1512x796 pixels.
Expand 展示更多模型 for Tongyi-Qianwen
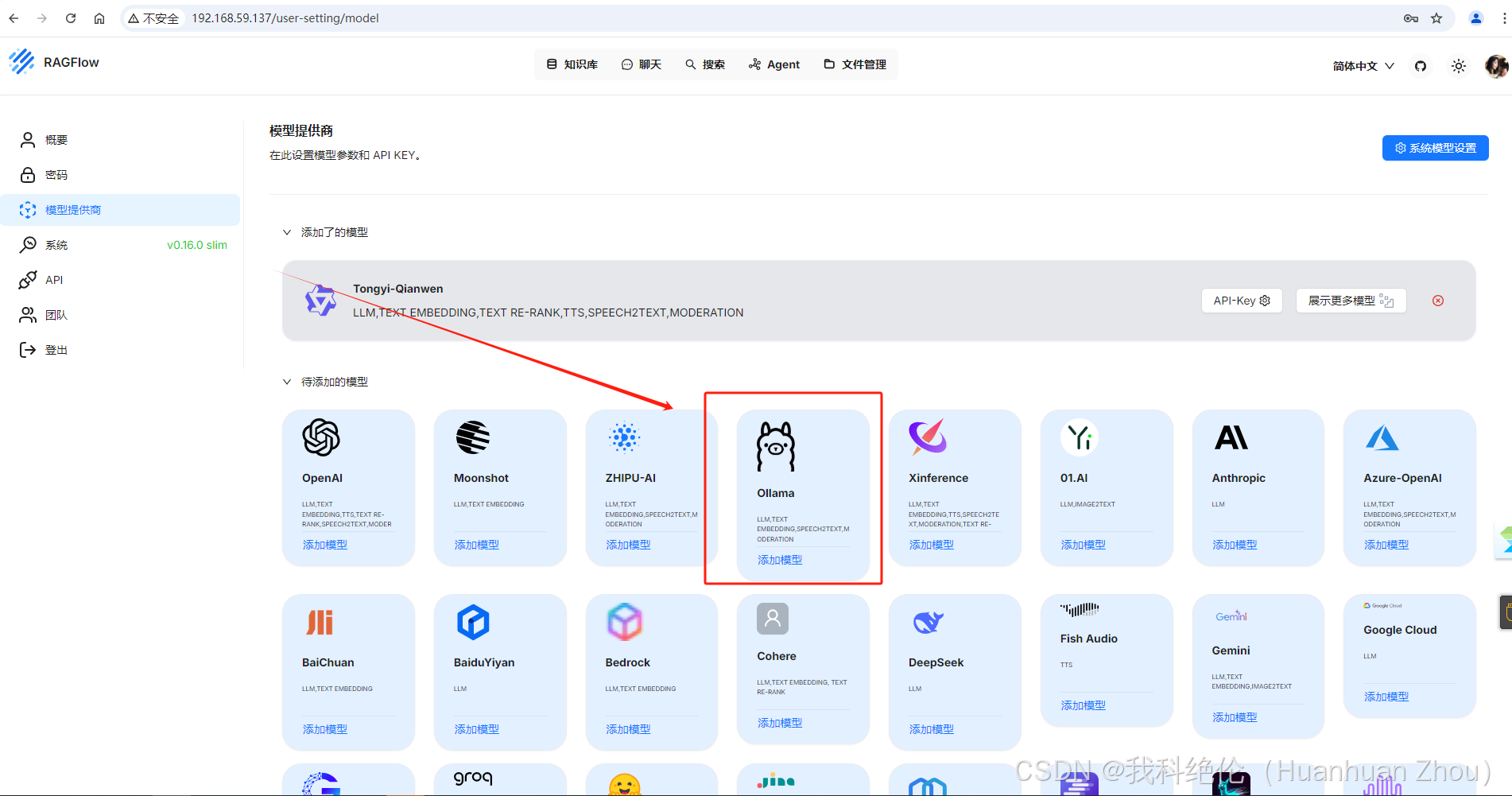point(1351,301)
